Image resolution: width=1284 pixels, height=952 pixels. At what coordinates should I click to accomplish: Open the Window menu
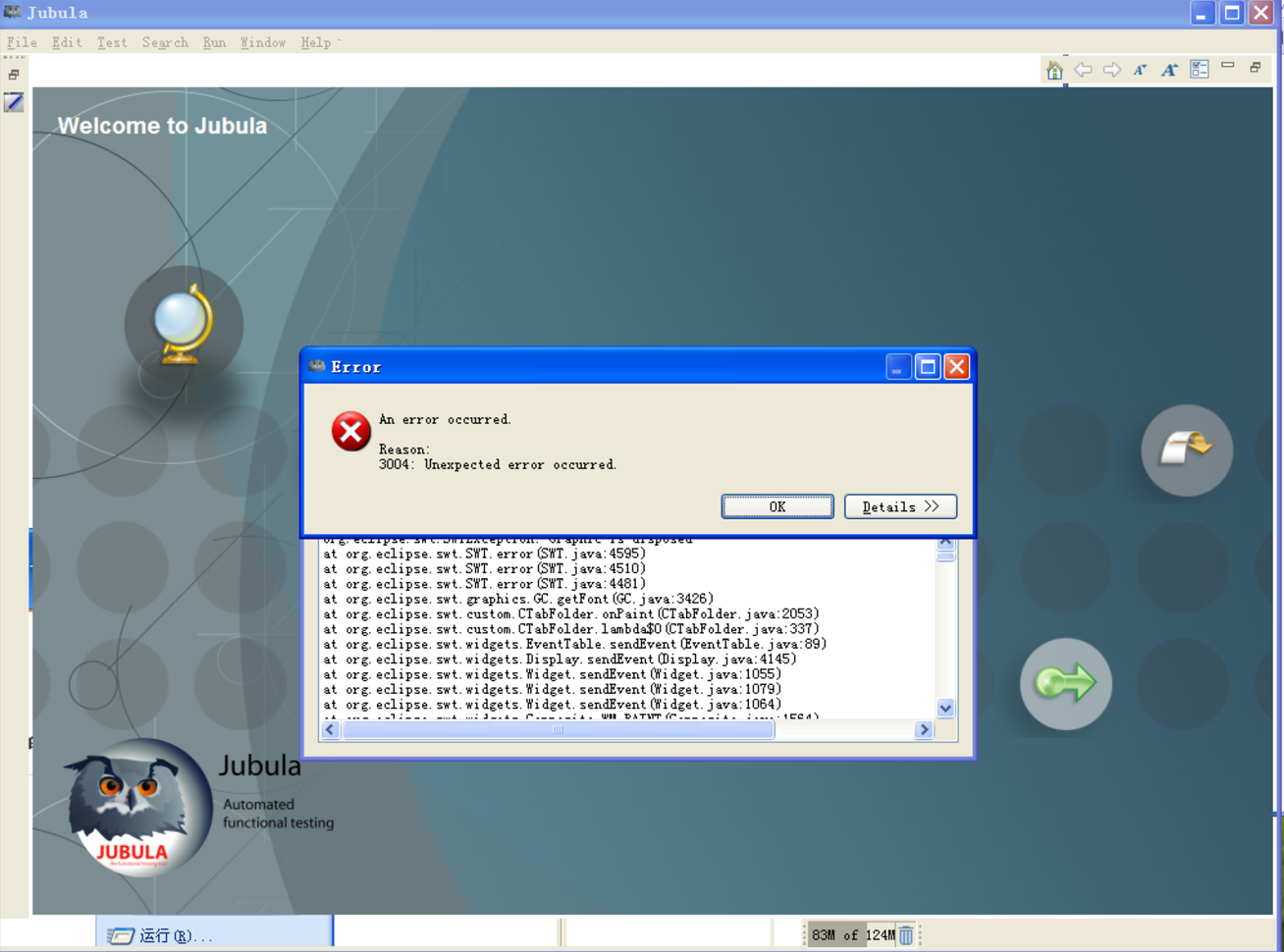(x=263, y=42)
